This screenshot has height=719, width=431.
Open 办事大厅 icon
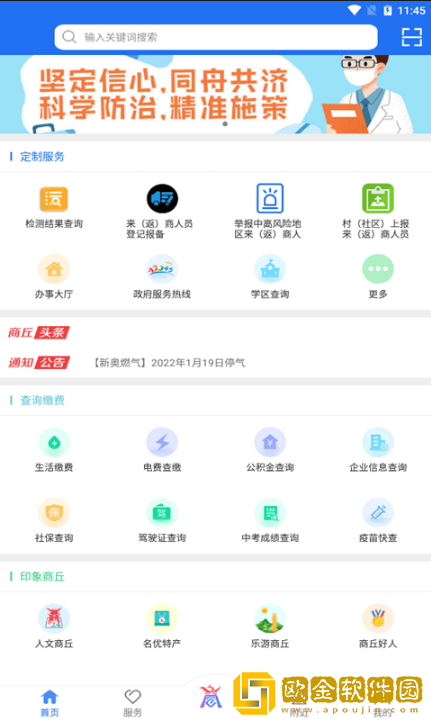[x=54, y=269]
